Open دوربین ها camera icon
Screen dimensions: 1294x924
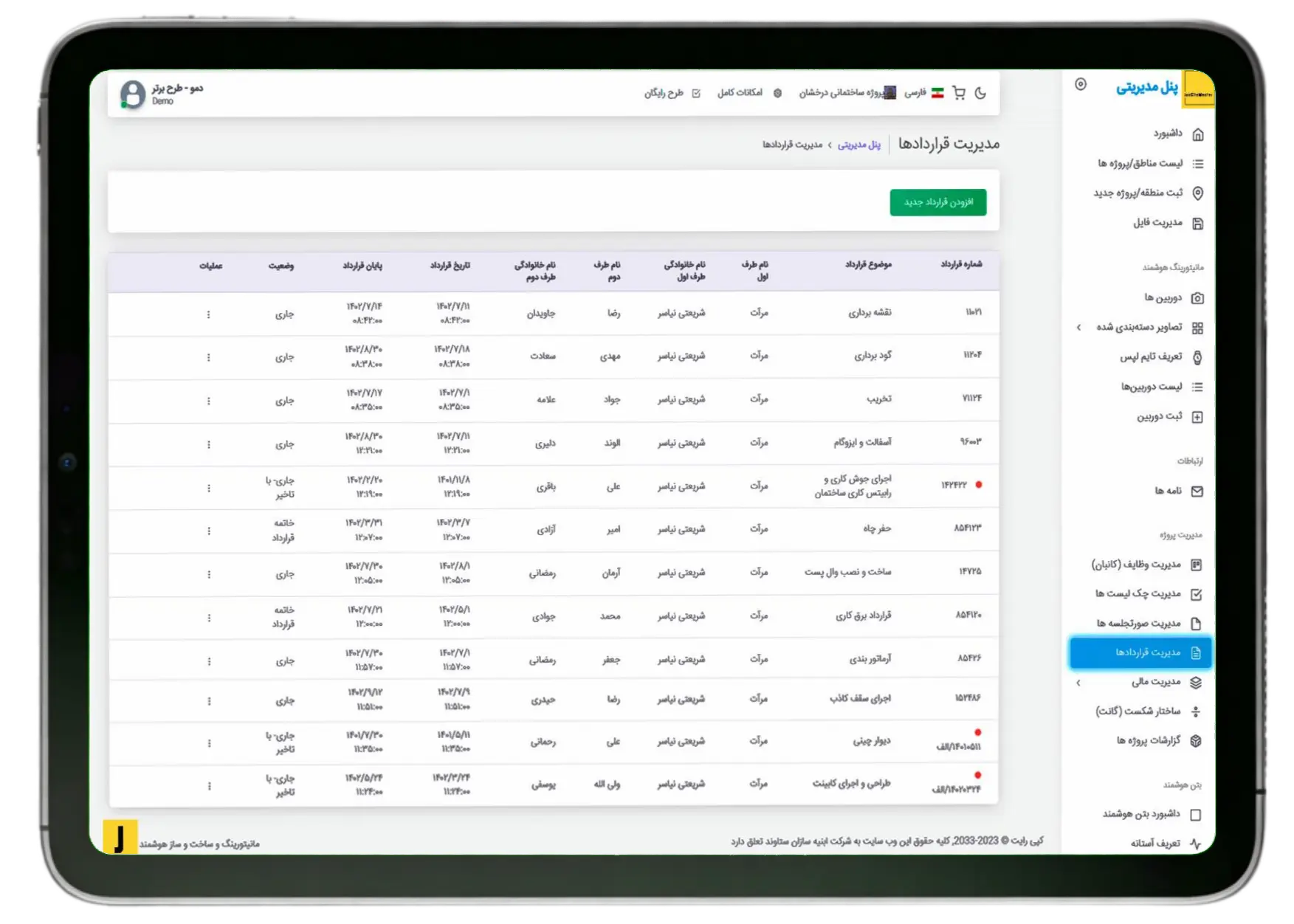click(x=1197, y=298)
